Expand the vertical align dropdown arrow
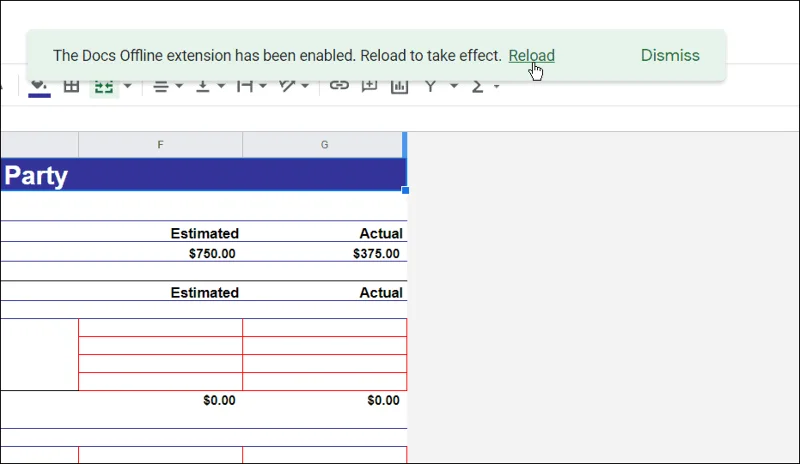Screen dimensions: 800x464 pyautogui.click(x=221, y=86)
